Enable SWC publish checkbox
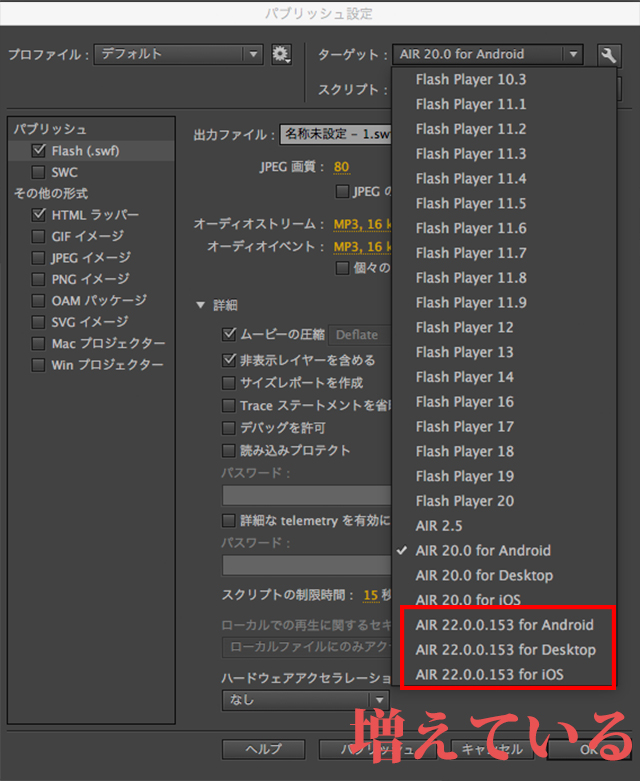This screenshot has width=640, height=781. (38, 172)
